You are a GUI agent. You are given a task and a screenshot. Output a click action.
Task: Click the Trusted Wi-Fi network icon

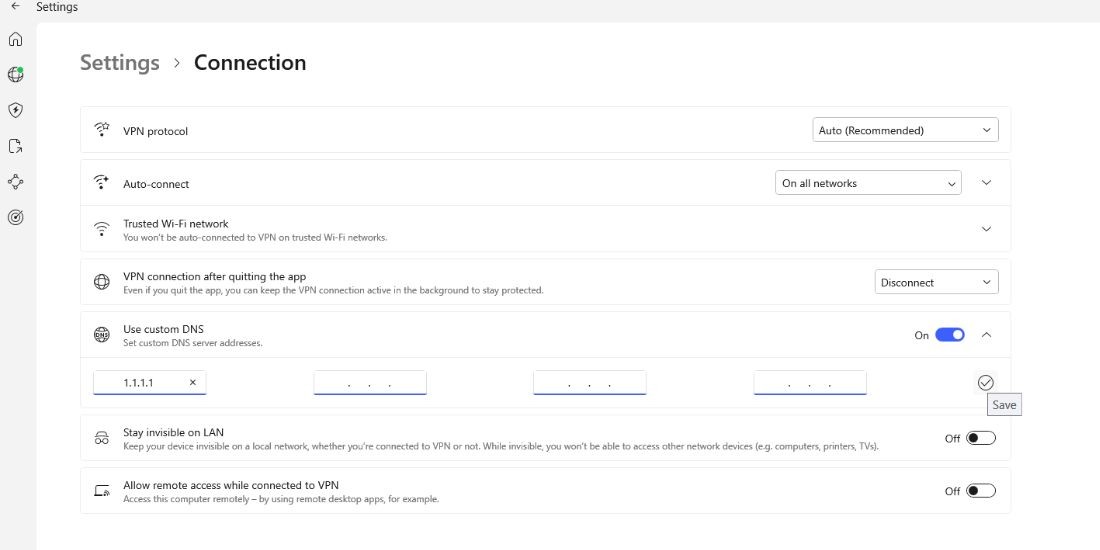pyautogui.click(x=102, y=229)
